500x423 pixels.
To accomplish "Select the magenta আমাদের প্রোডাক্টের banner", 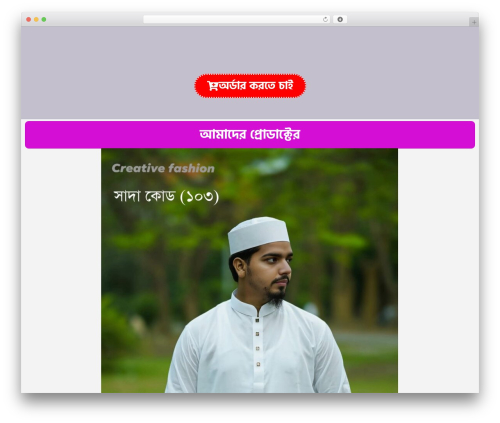I will pyautogui.click(x=250, y=135).
